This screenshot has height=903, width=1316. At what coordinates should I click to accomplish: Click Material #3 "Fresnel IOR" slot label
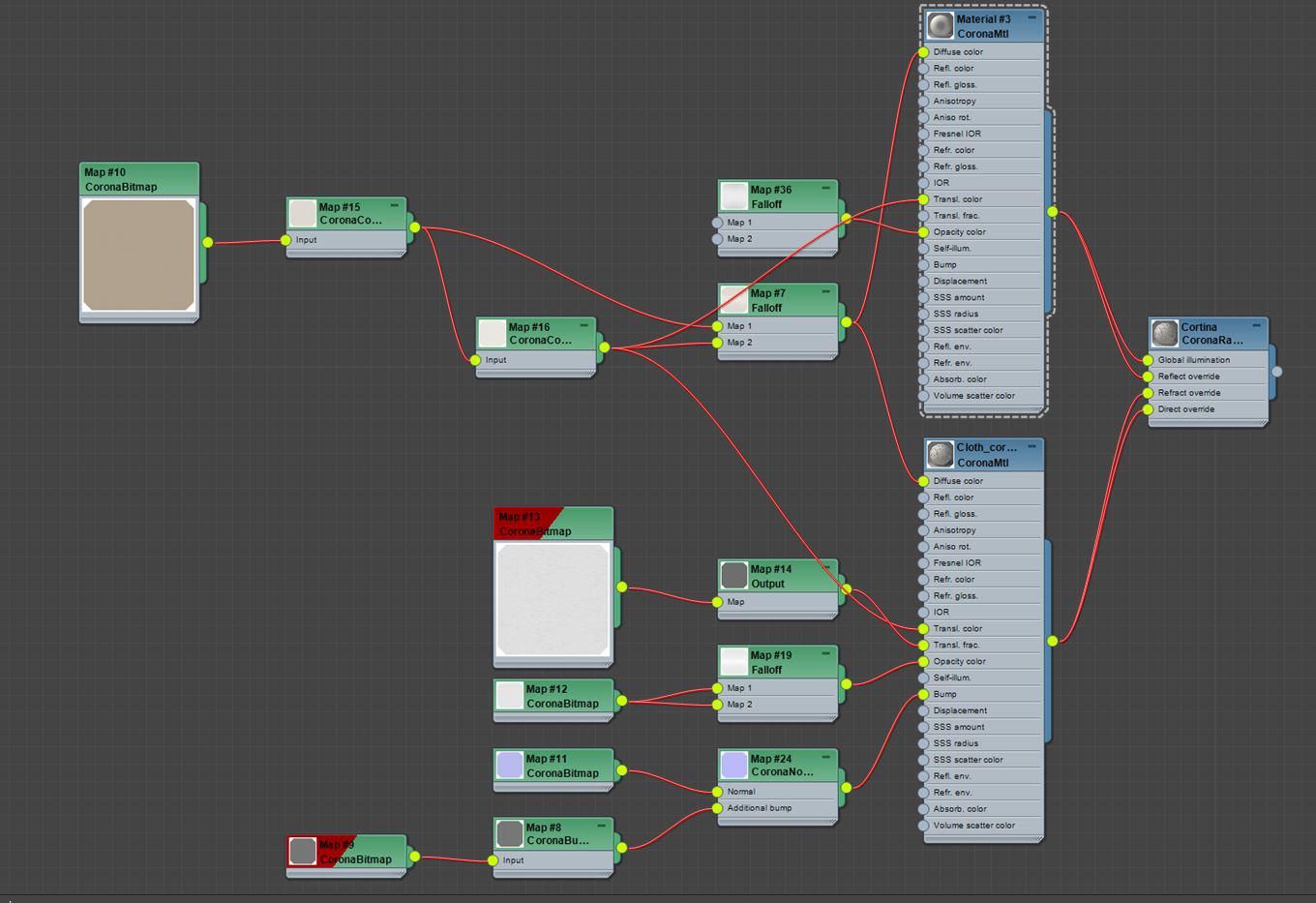coord(957,134)
